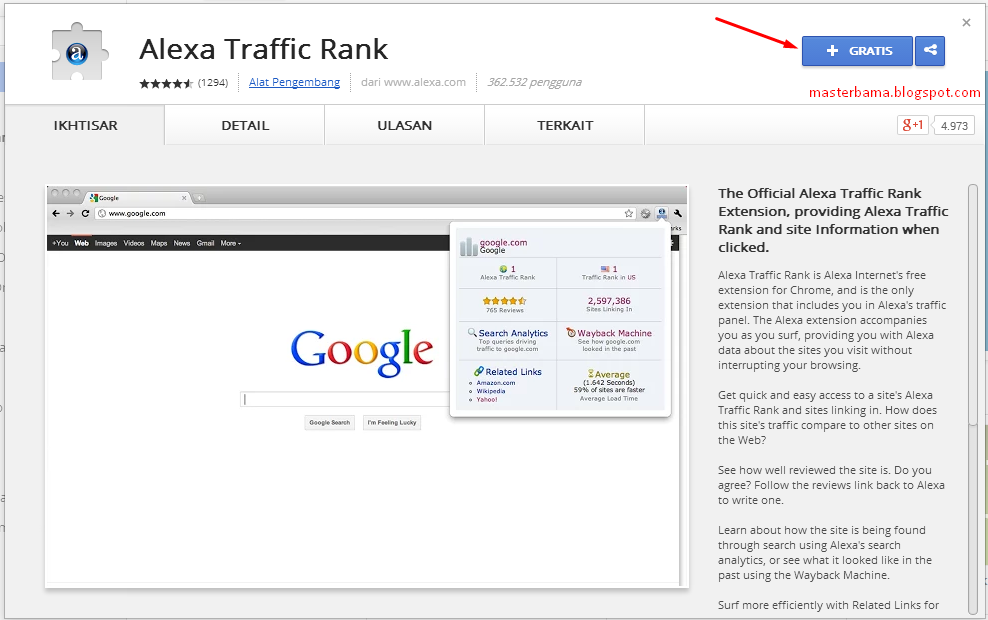Click the Amazon.com related link
988x620 pixels.
click(495, 382)
